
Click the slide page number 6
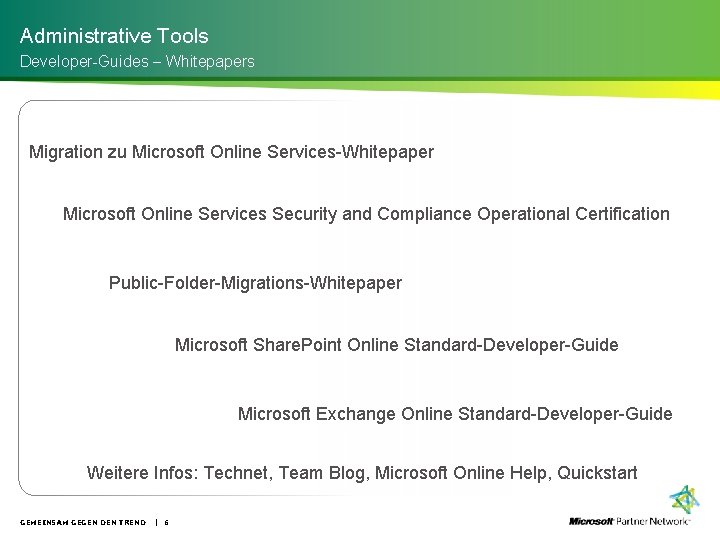(167, 523)
